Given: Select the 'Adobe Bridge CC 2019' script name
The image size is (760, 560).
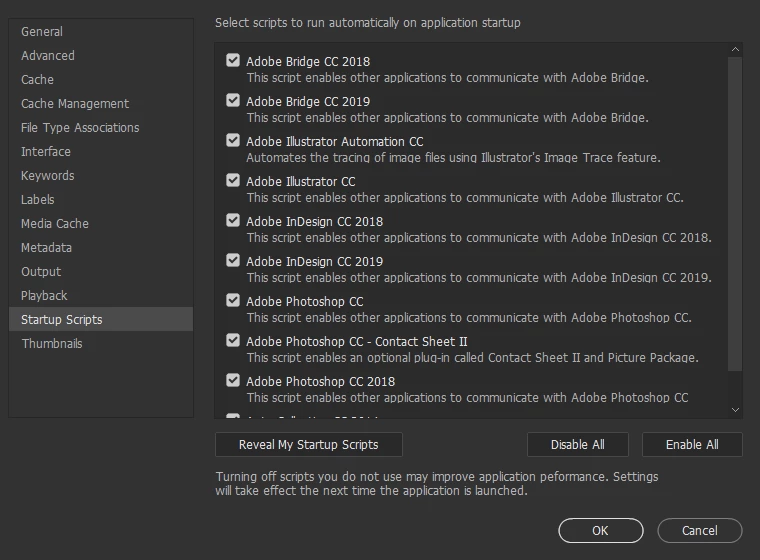Looking at the screenshot, I should point(308,101).
